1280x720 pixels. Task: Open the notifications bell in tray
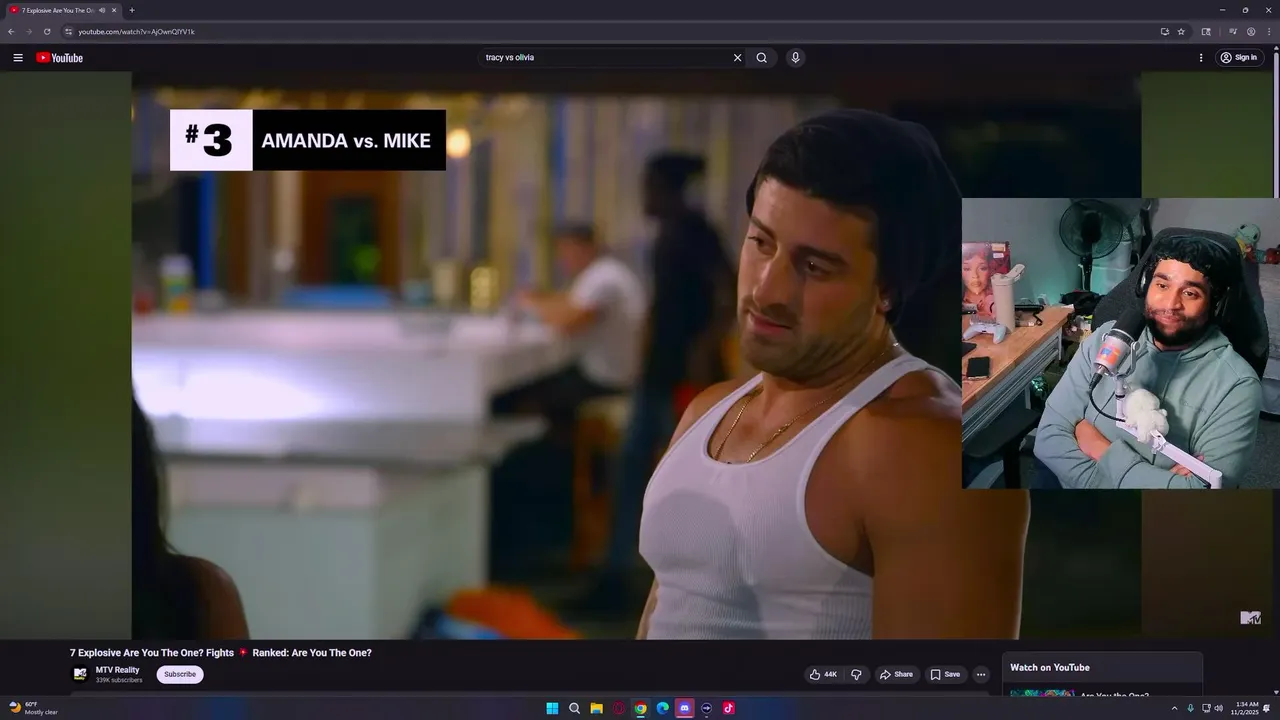pyautogui.click(x=1267, y=708)
